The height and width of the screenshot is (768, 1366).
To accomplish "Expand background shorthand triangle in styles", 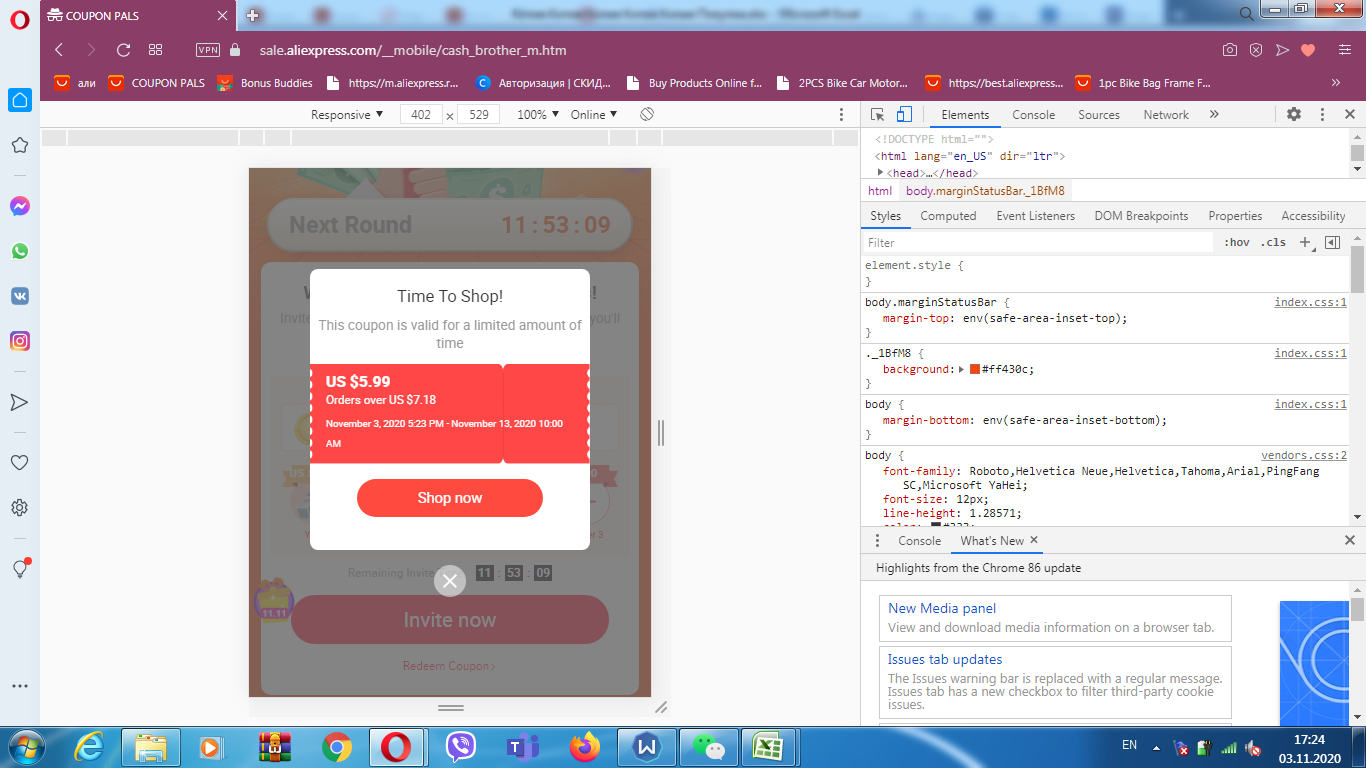I will (x=962, y=369).
